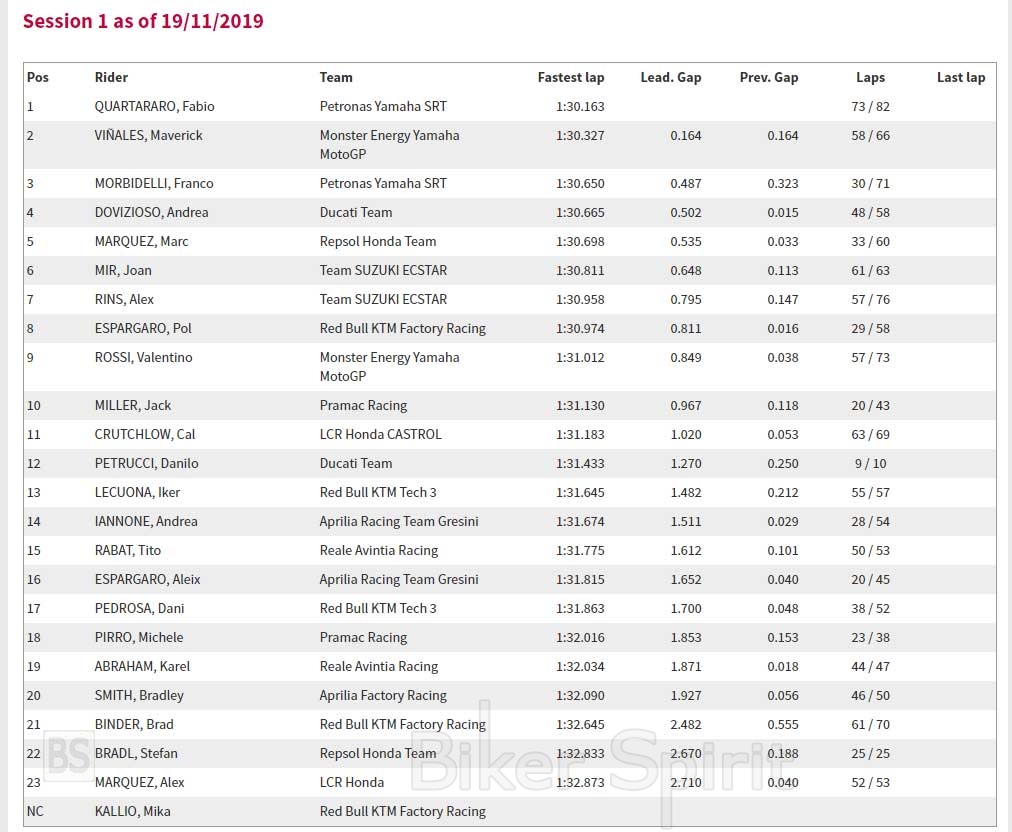This screenshot has height=832, width=1012.
Task: Click Team SUZUKI ECSTAR in Mir's row
Action: pos(383,270)
